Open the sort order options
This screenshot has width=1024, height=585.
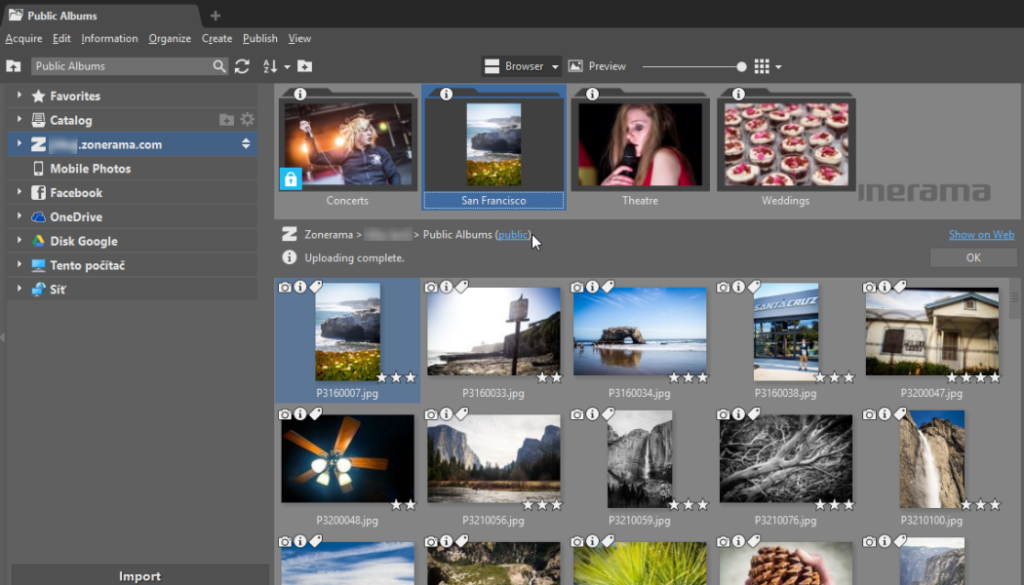tap(276, 66)
